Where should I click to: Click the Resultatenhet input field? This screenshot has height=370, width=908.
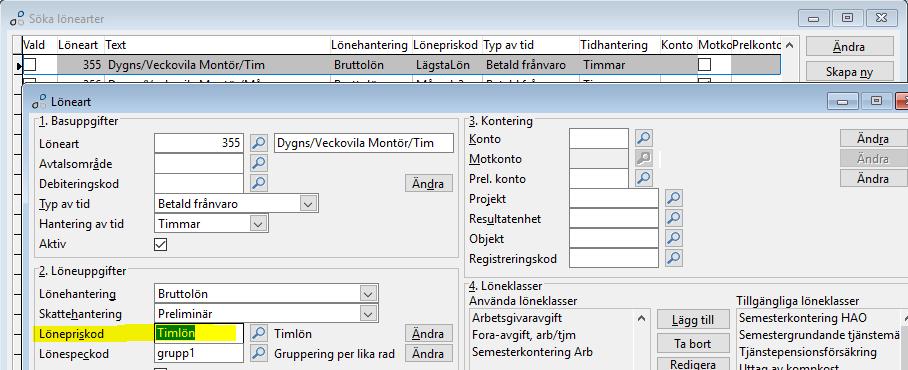(614, 218)
